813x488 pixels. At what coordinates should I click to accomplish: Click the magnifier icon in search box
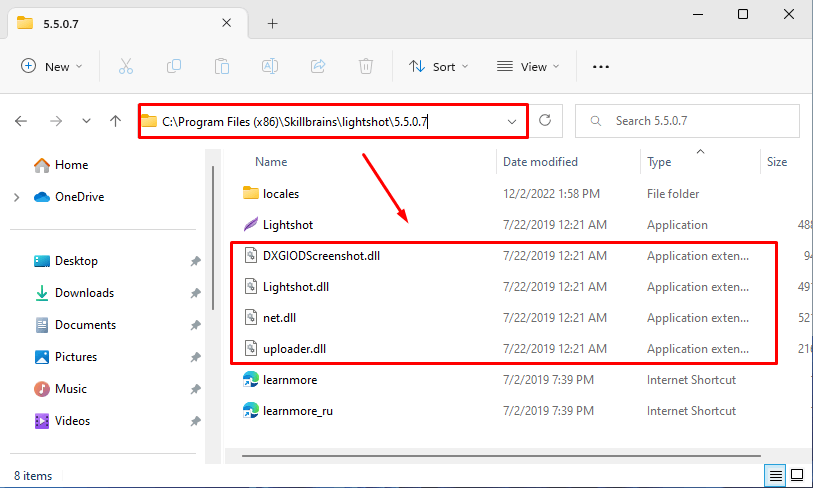click(x=596, y=121)
